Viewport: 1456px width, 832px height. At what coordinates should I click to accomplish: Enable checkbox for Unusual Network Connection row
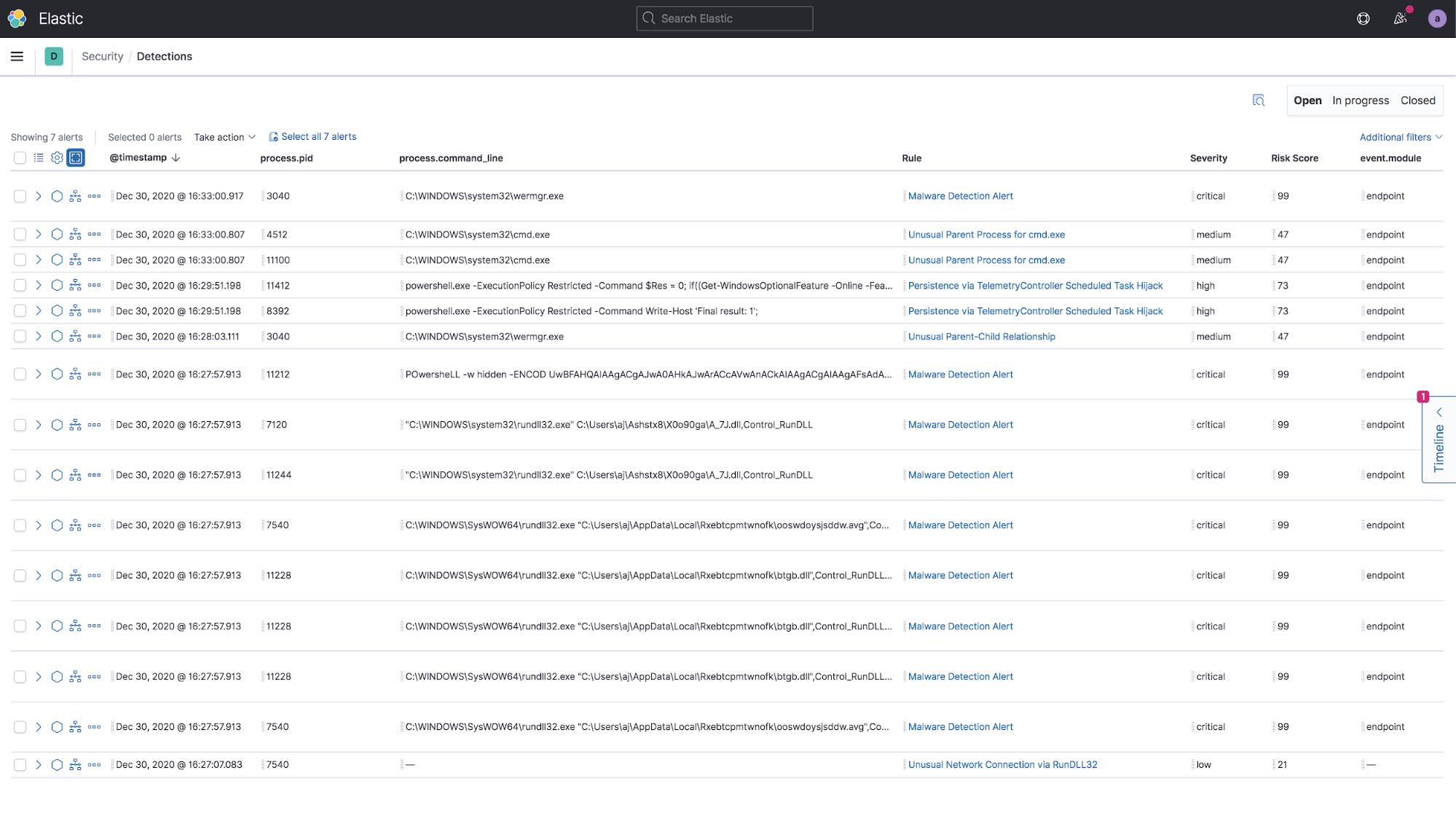[20, 764]
